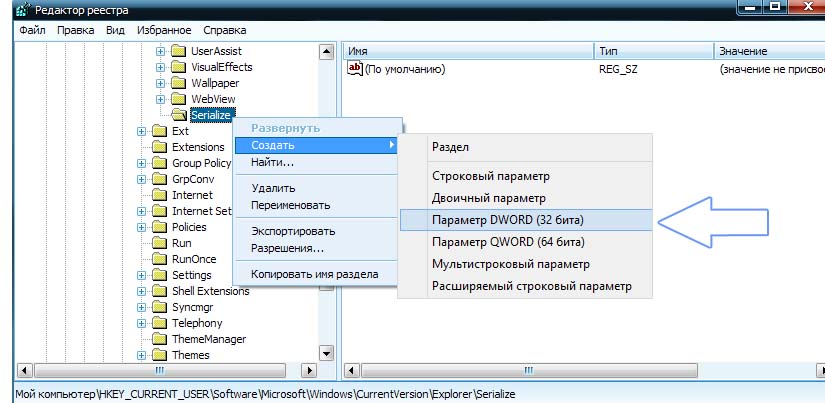Click the RunOnce folder icon
Viewport: 825px width, 403px height.
click(158, 259)
